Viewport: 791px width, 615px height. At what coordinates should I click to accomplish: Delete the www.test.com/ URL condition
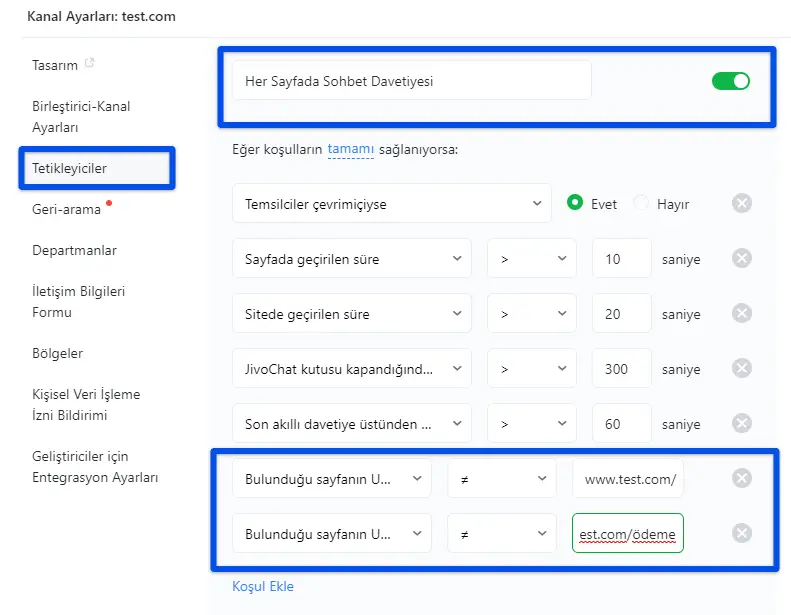coord(742,478)
